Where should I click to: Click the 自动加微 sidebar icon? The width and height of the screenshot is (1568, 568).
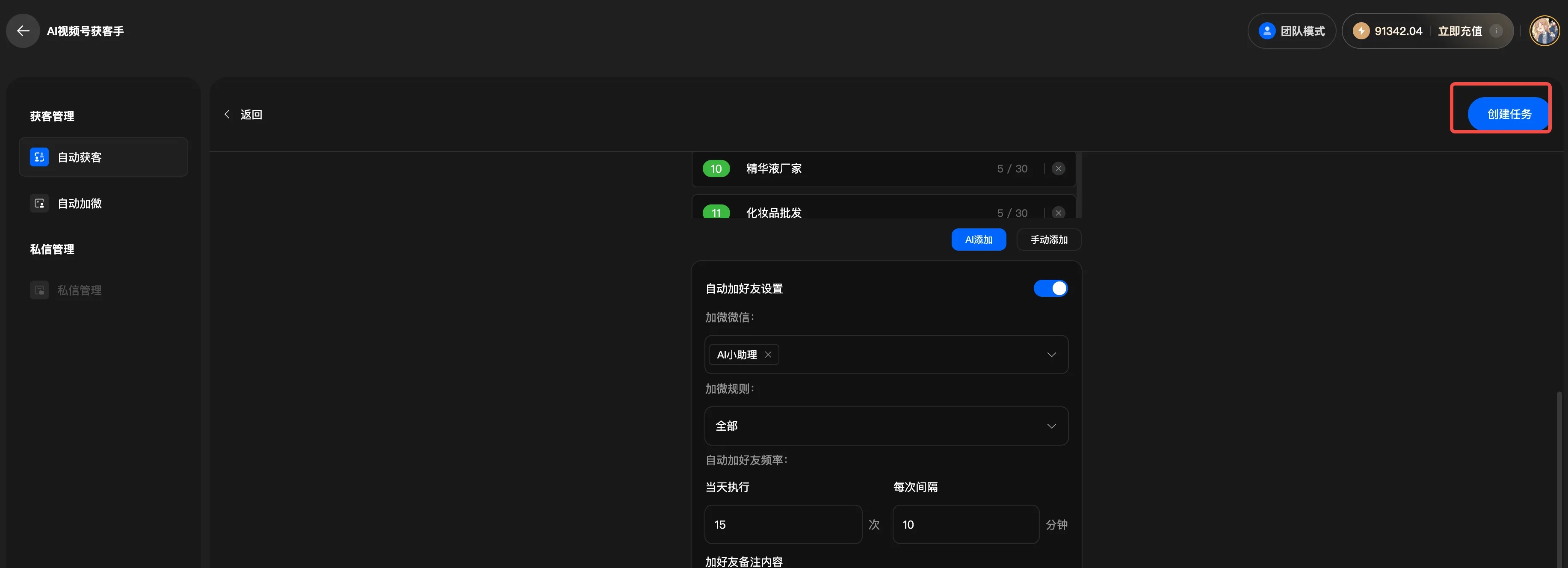39,203
